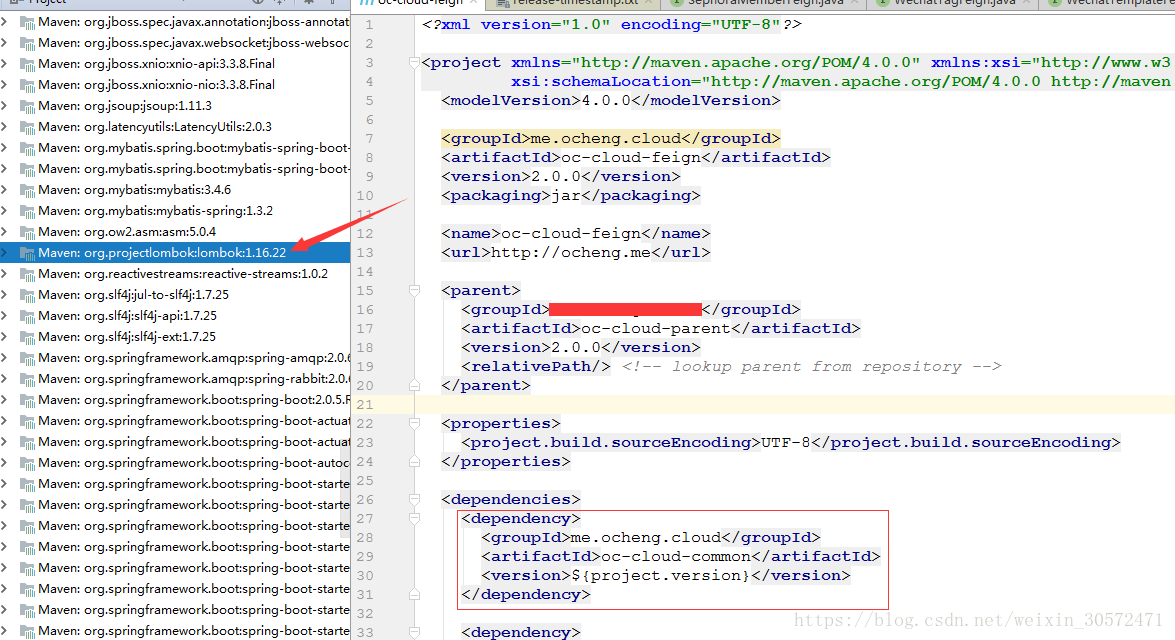The height and width of the screenshot is (640, 1175).
Task: Click library icon for spring-amqp entry
Action: [x=28, y=358]
